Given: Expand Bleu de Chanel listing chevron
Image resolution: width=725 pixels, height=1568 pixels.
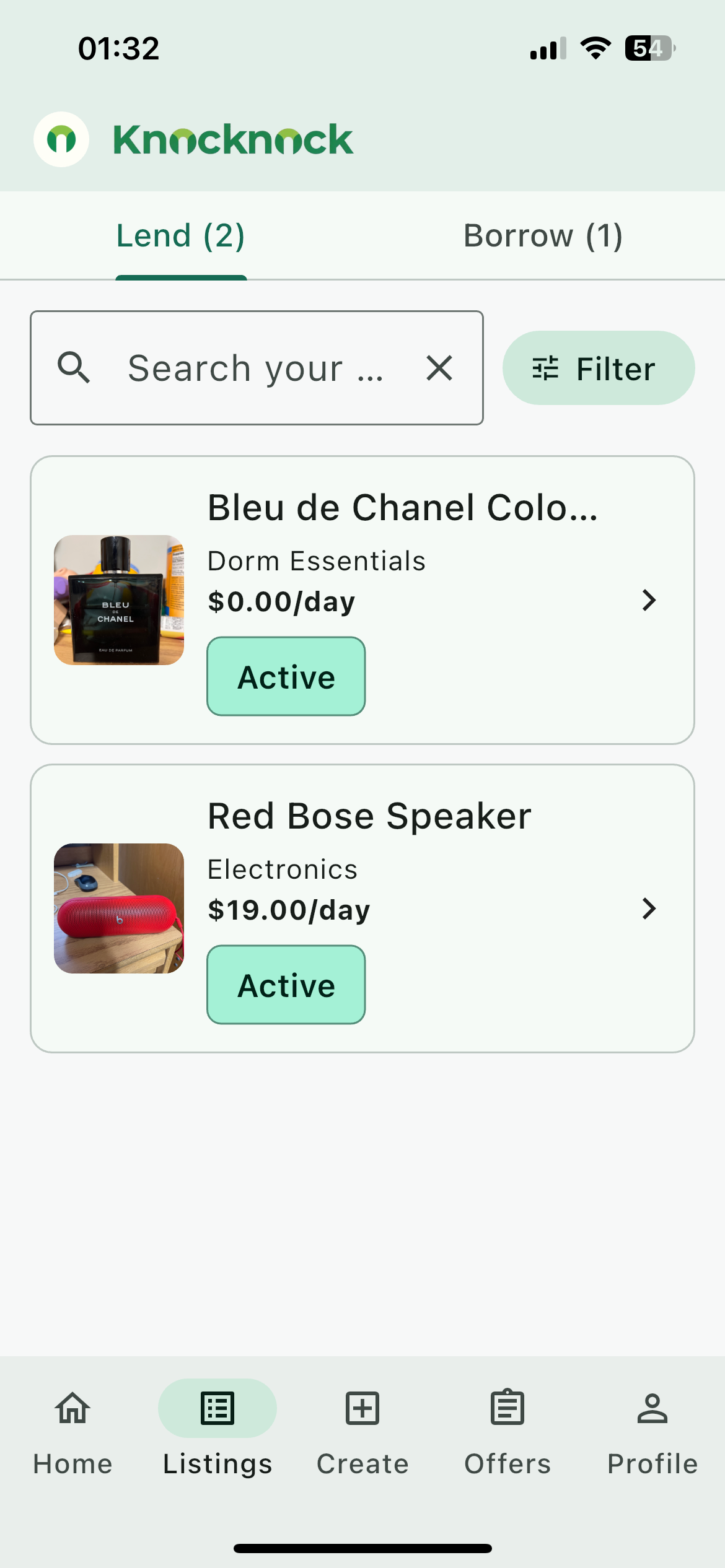Looking at the screenshot, I should click(x=649, y=600).
